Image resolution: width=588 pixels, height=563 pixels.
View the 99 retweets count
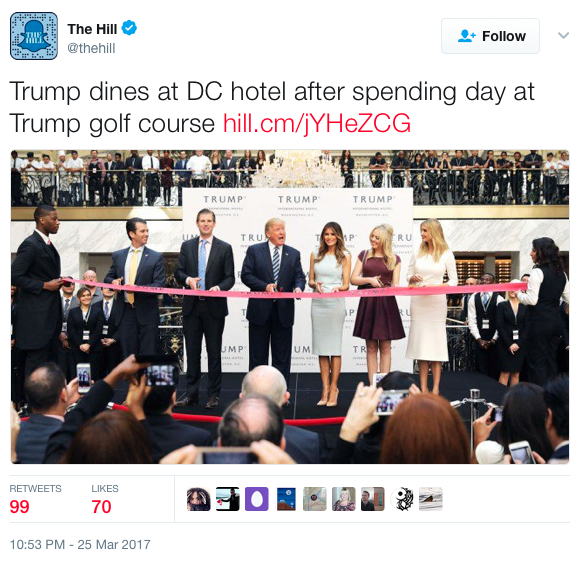[x=20, y=507]
